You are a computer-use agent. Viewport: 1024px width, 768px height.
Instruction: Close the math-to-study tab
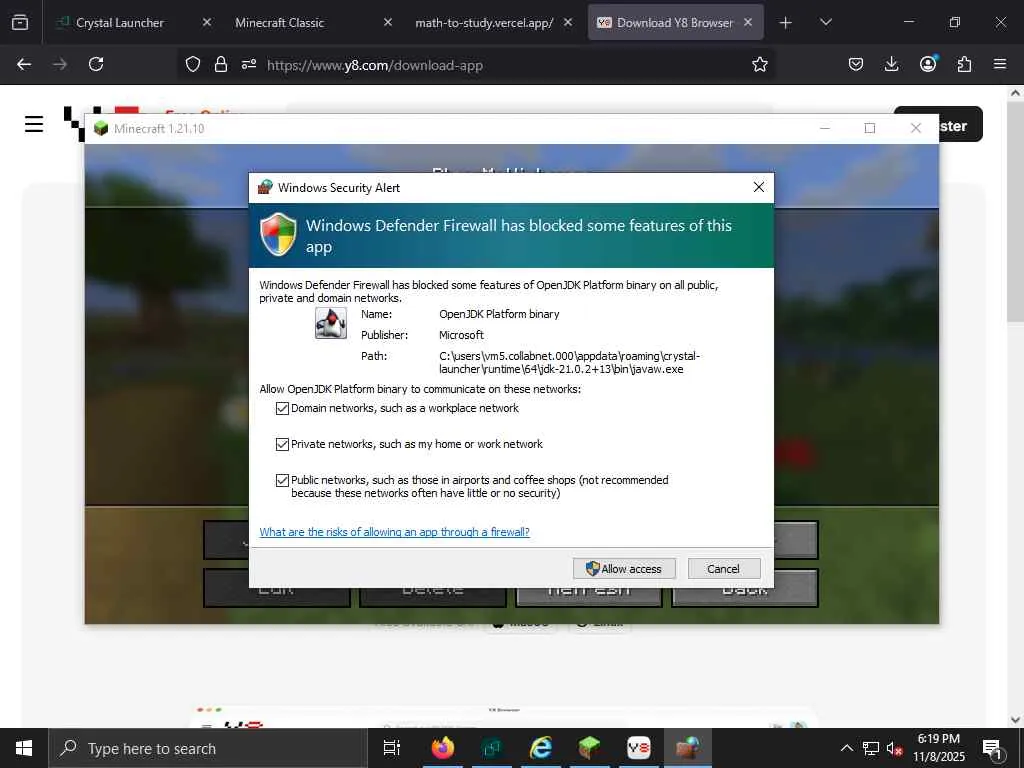point(568,22)
